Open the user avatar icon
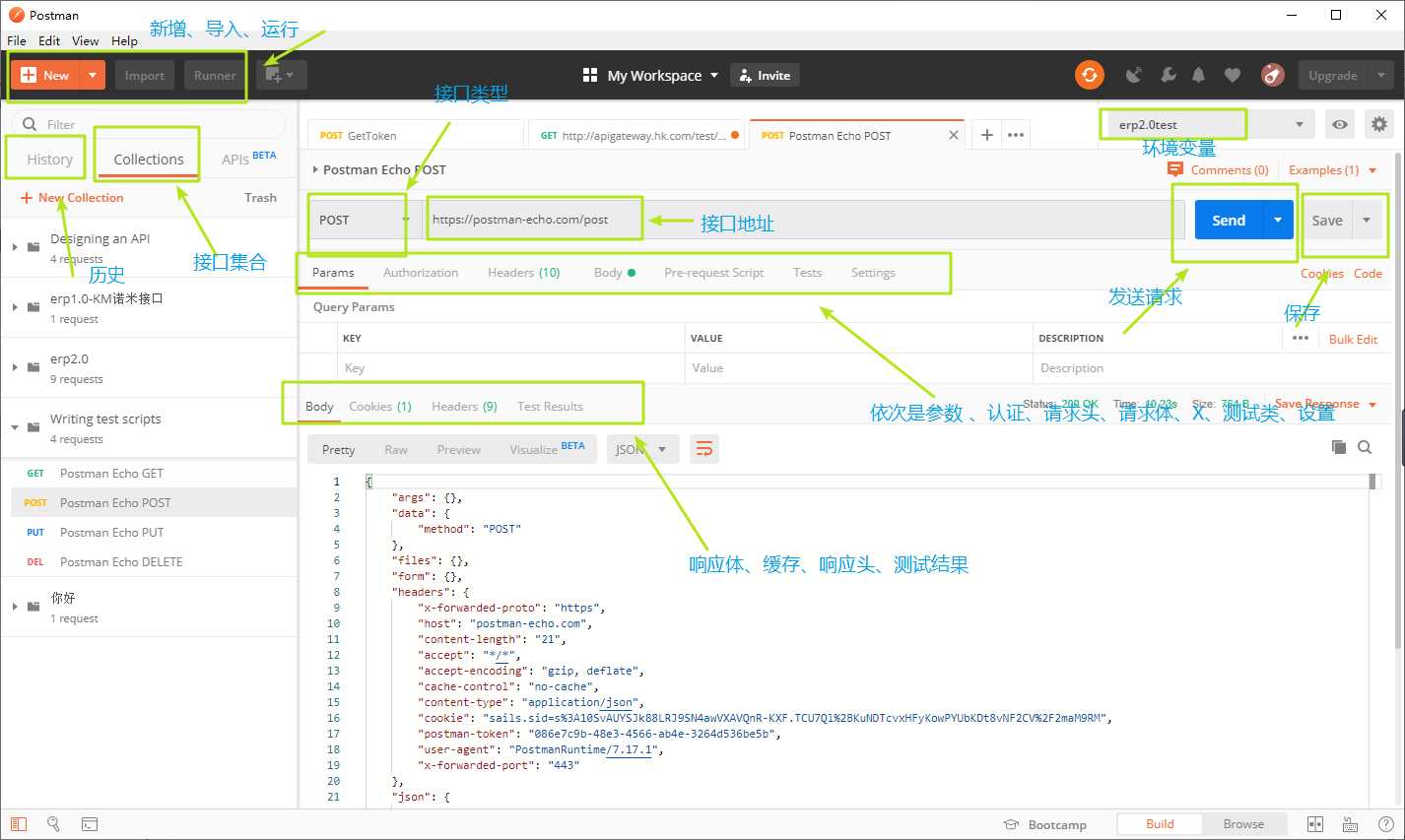Viewport: 1405px width, 840px height. tap(1272, 75)
